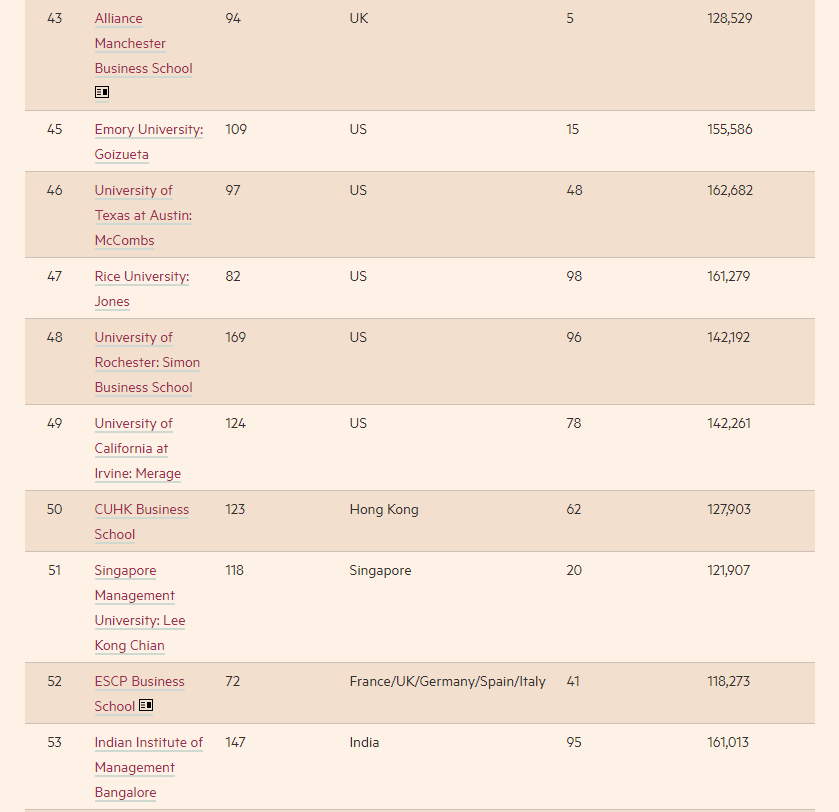
Task: Select the India location cell
Action: tap(364, 742)
